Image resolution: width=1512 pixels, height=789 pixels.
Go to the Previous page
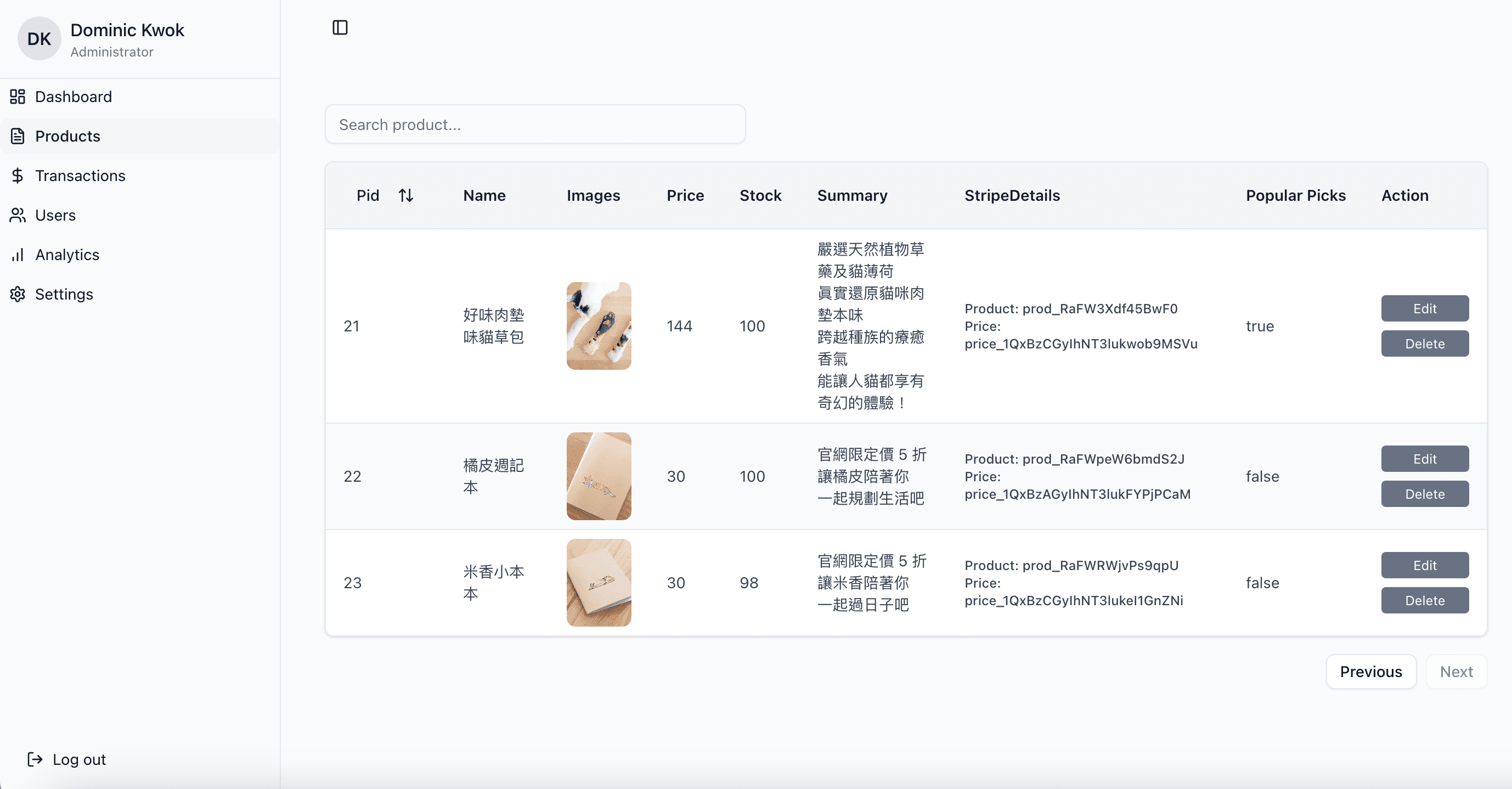(x=1370, y=671)
